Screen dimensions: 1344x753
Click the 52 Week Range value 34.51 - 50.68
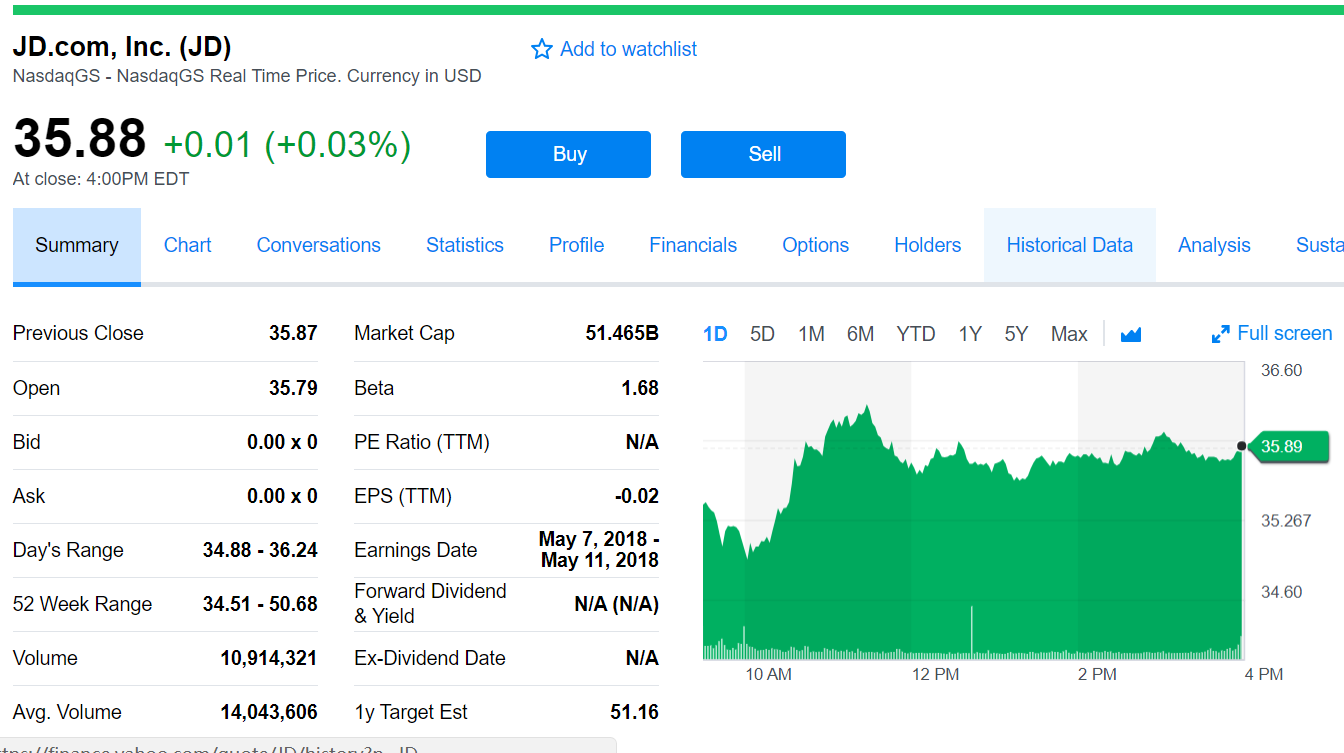point(260,604)
